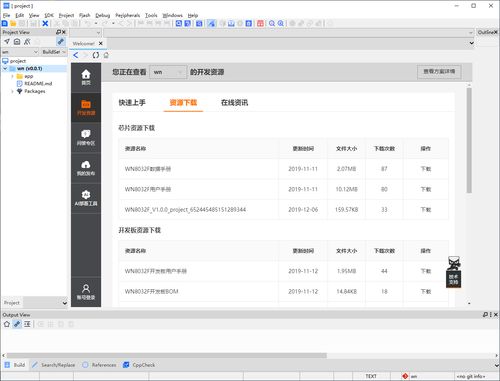Viewport: 500px width, 381px height.
Task: Switch to the Search/Replace tab
Action: pos(54,365)
